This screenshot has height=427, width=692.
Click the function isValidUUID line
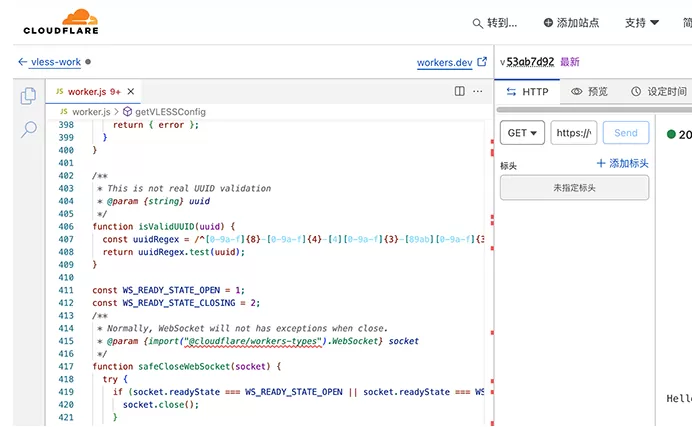click(164, 227)
